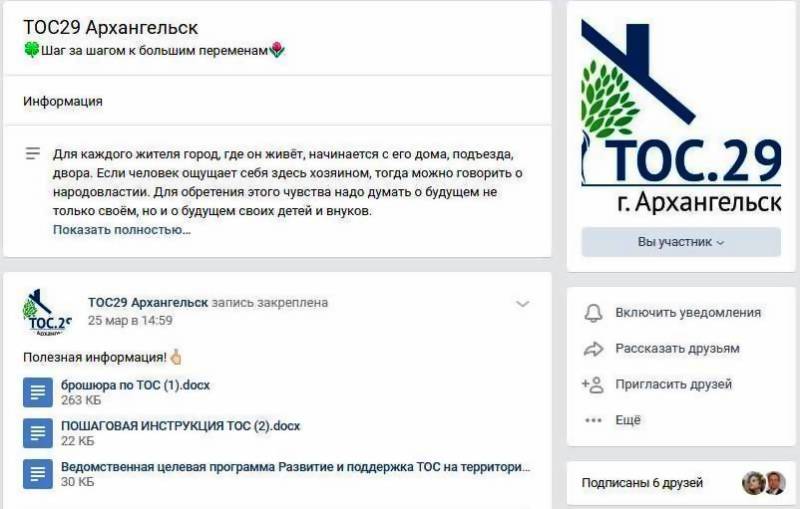800x509 pixels.
Task: Click the ТОС29 Архангельск post author name
Action: tap(148, 303)
